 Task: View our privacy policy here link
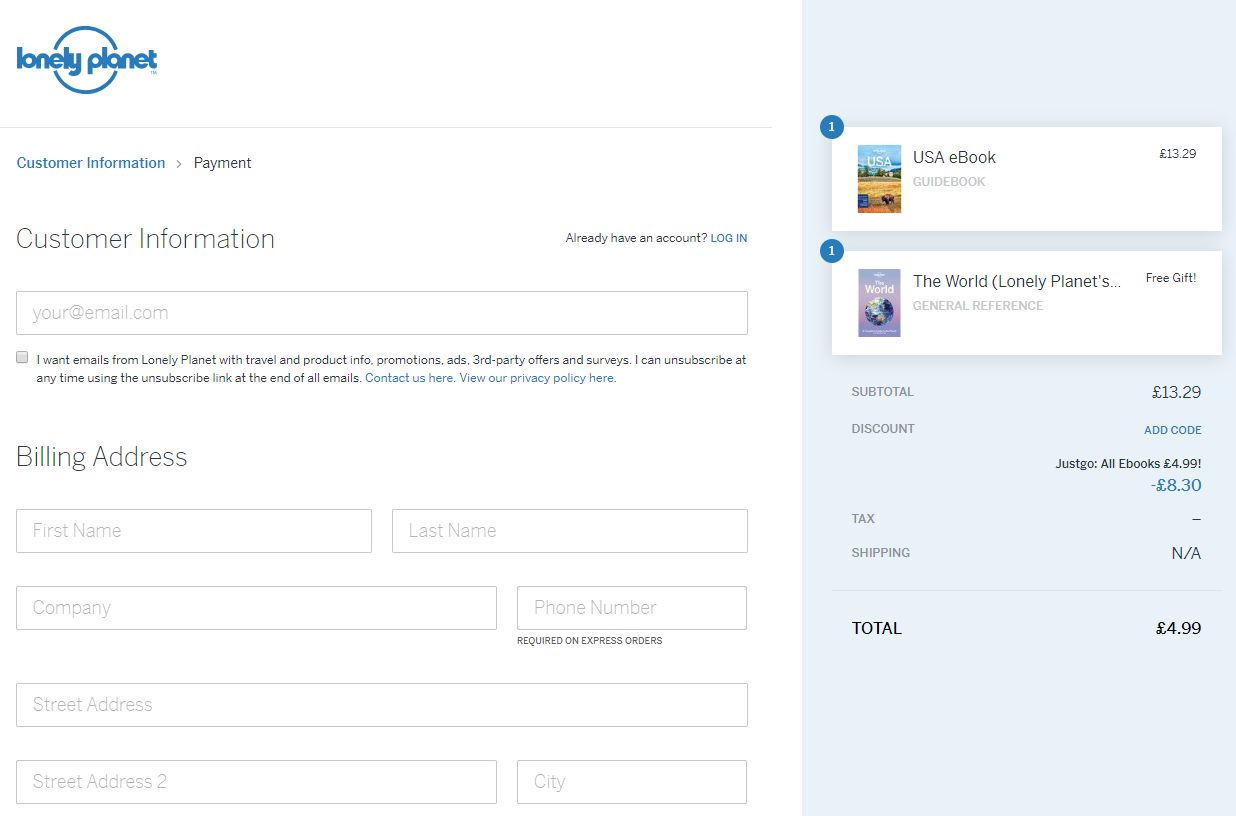[x=537, y=378]
